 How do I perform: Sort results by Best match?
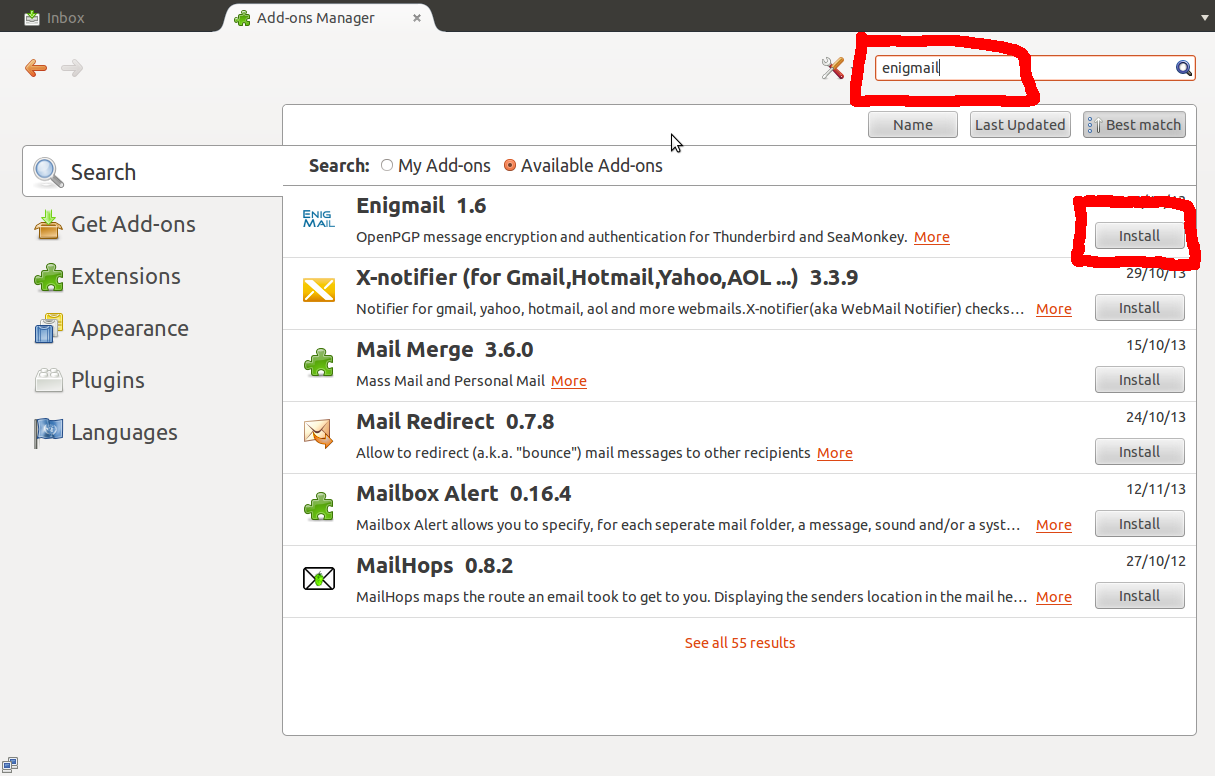[x=1134, y=125]
